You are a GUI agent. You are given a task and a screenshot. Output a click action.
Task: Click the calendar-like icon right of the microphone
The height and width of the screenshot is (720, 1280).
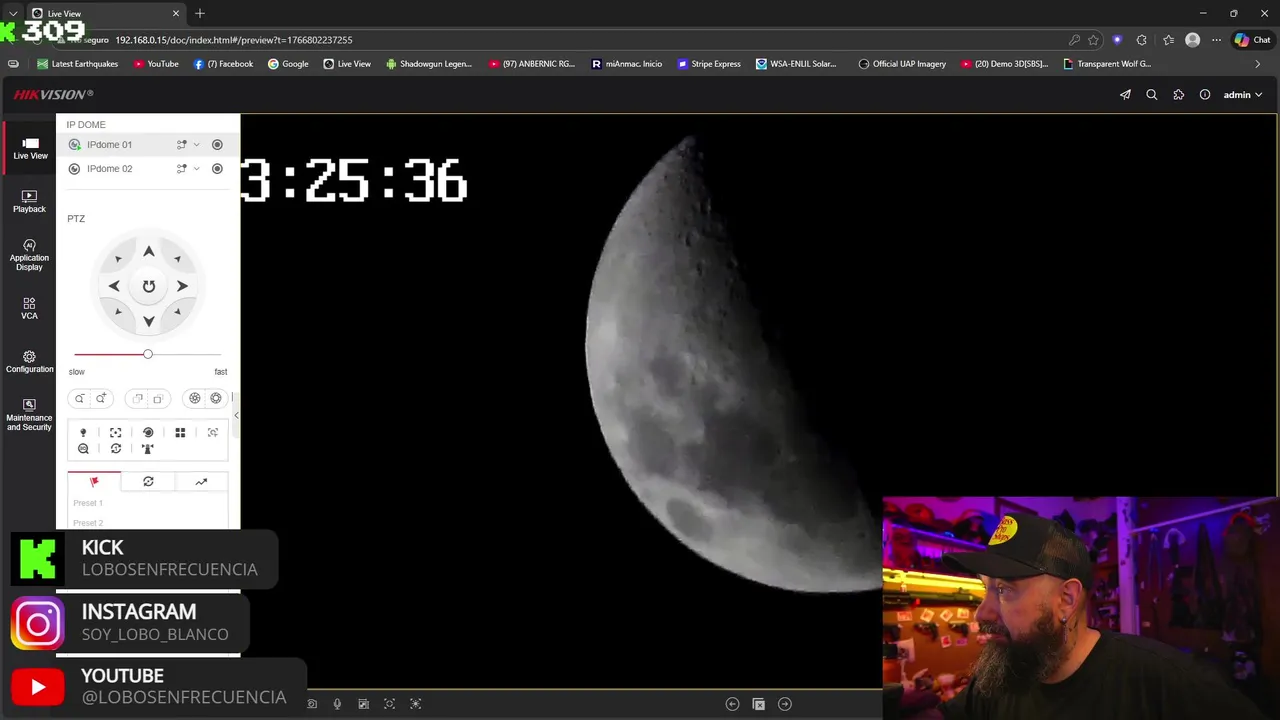coord(363,704)
